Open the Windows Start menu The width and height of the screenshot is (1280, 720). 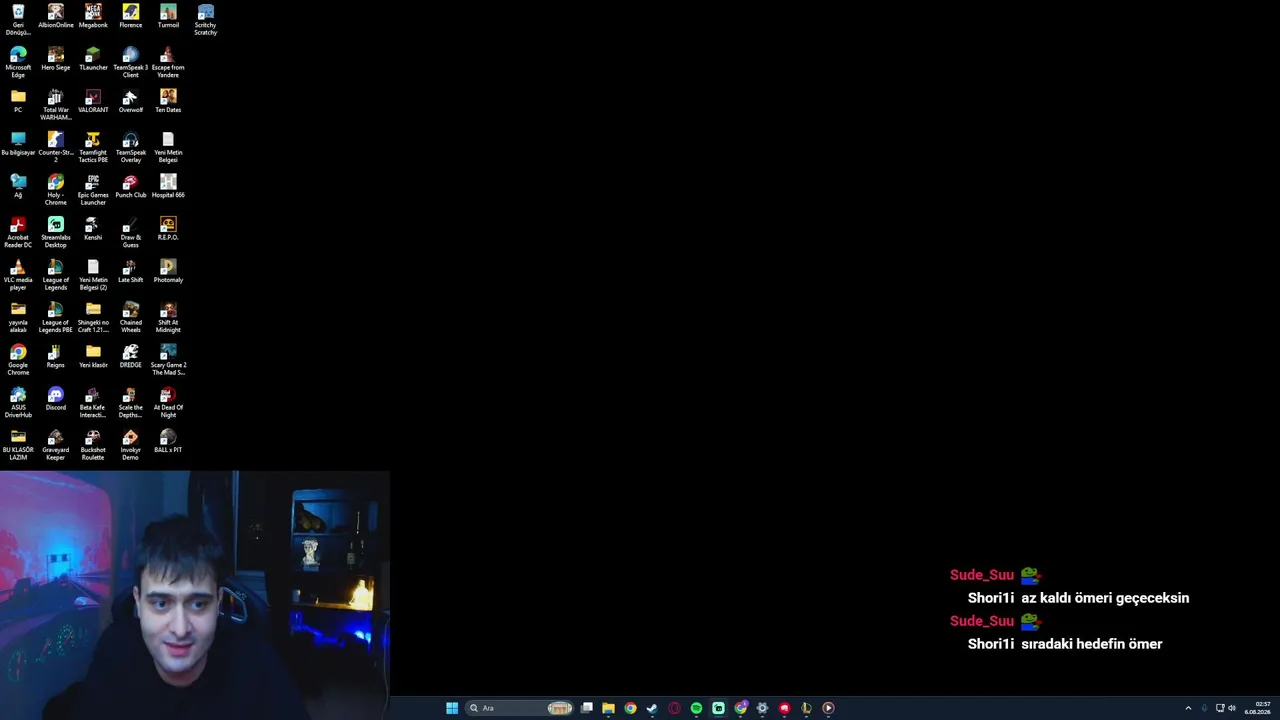click(452, 708)
